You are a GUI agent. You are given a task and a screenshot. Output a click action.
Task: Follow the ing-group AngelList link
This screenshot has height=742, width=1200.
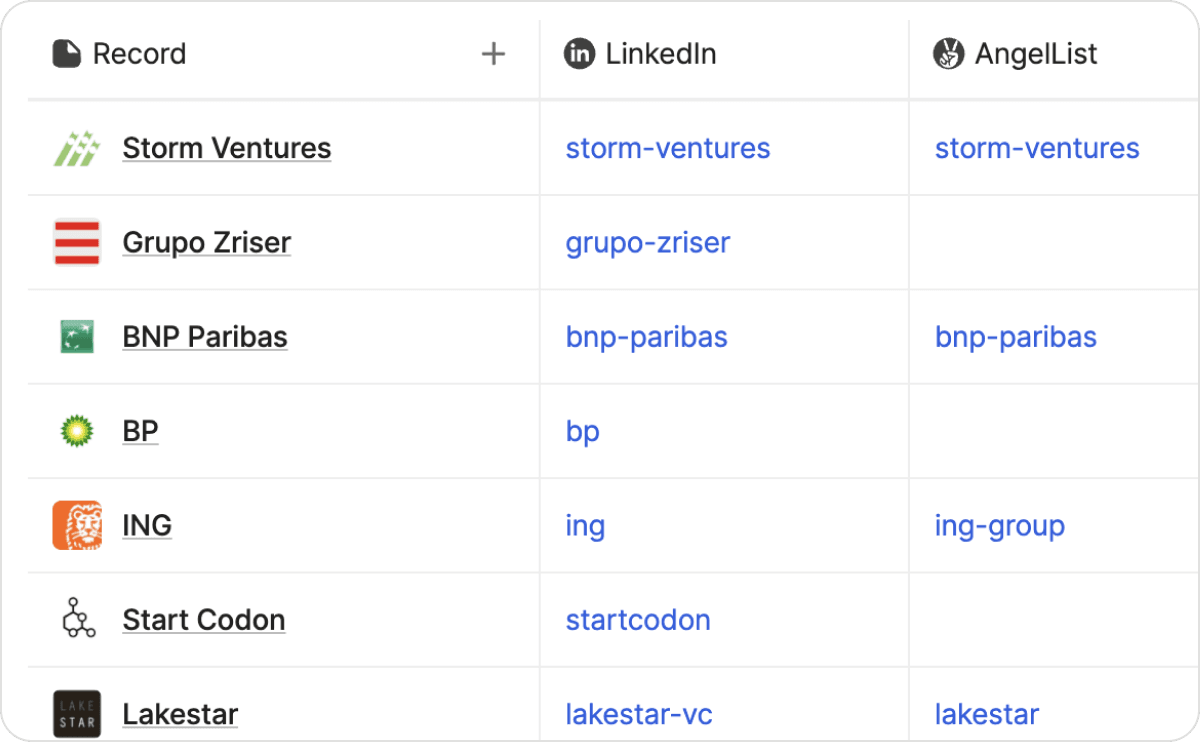[999, 525]
